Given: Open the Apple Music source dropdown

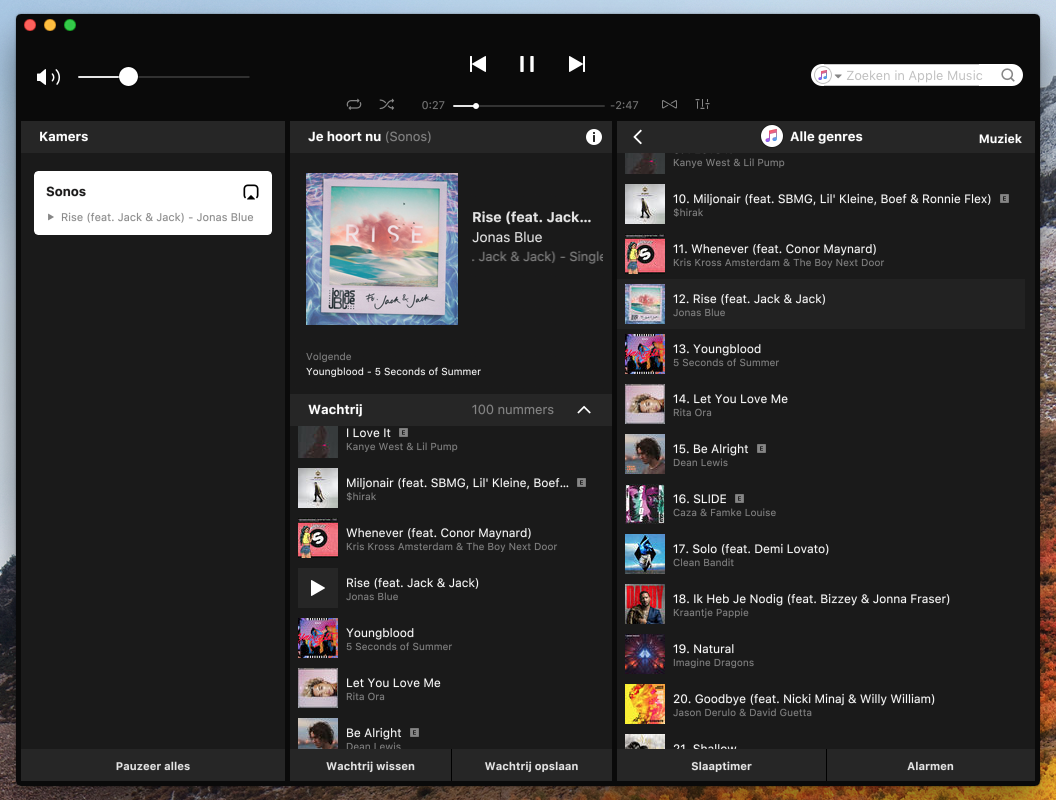Looking at the screenshot, I should [828, 76].
